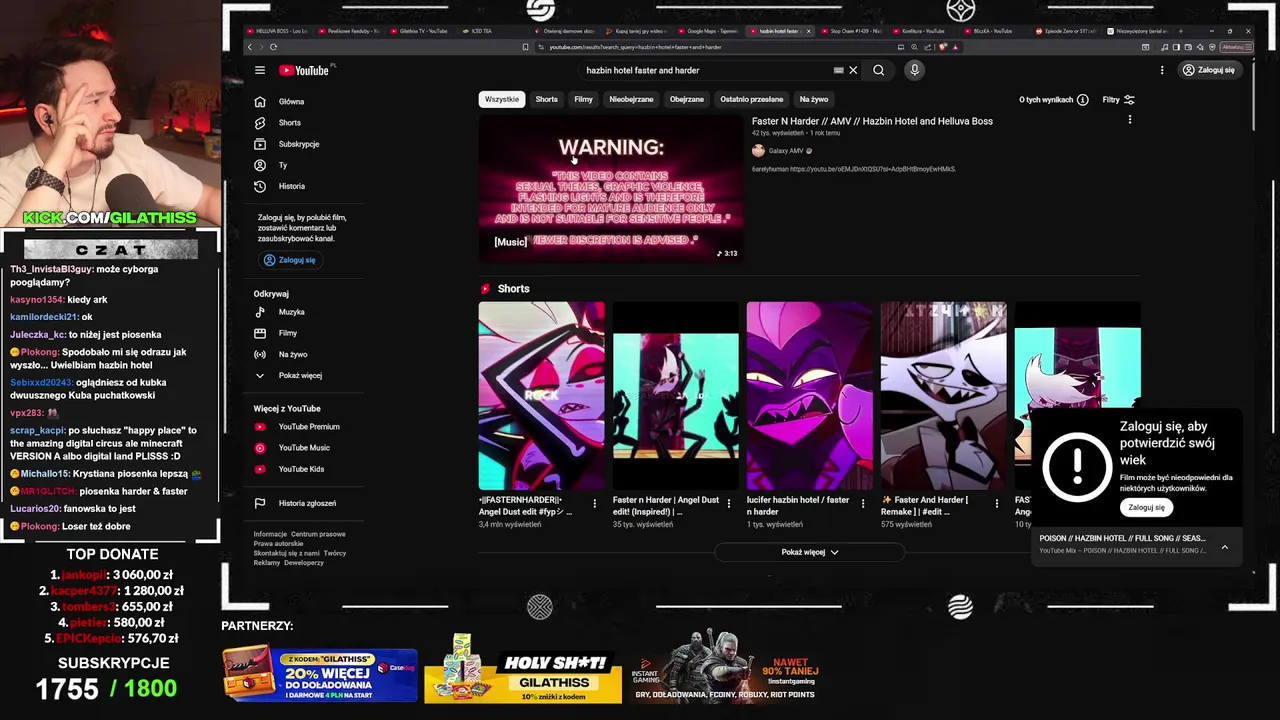Open options for Faster And Harder Remake short

pos(997,504)
